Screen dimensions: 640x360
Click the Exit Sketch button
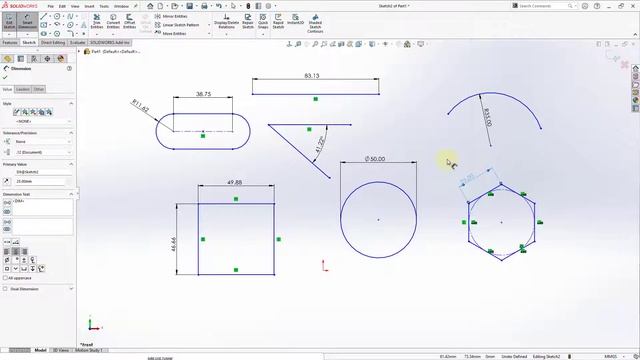[9, 21]
